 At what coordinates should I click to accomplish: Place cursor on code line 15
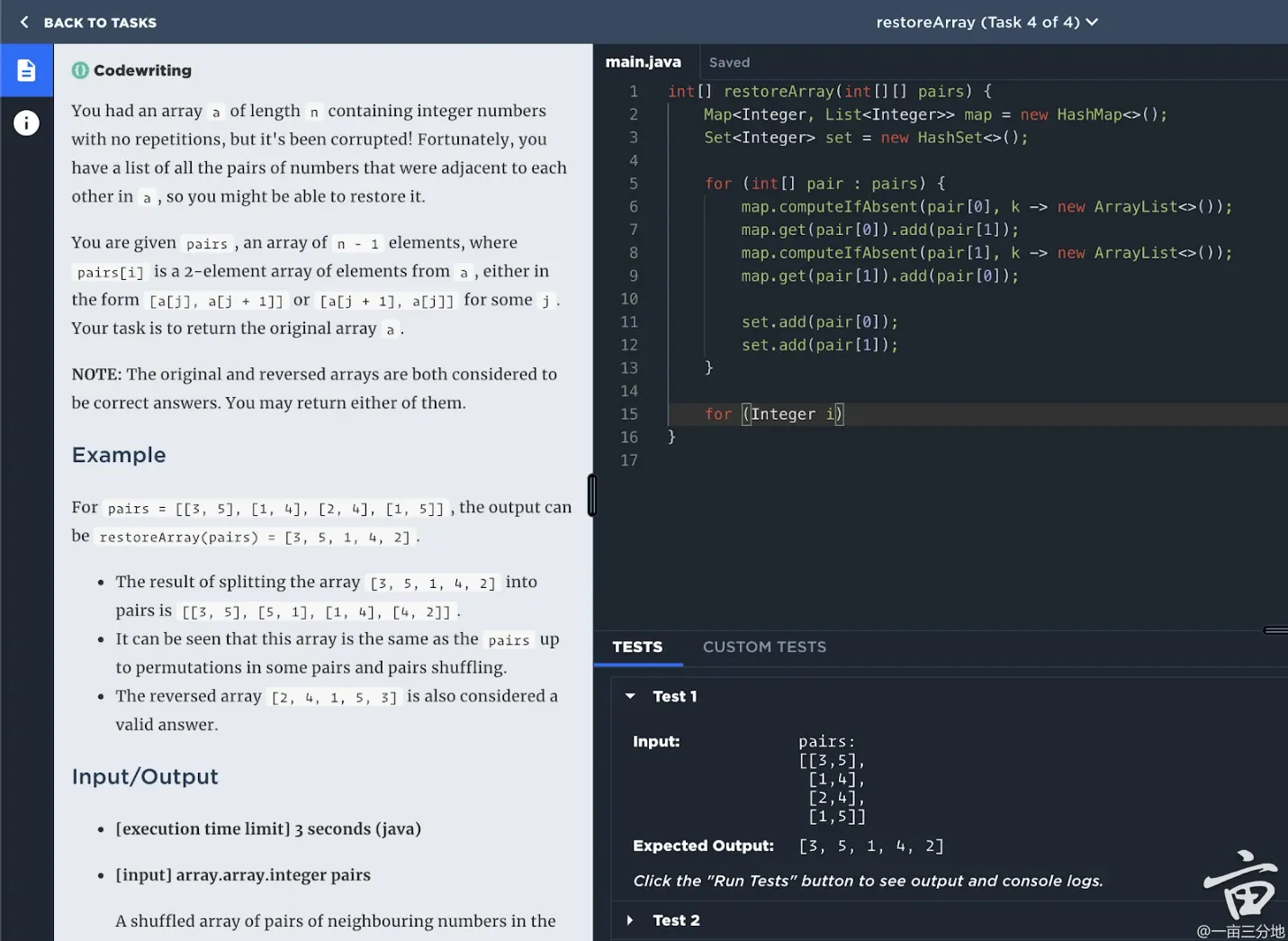click(x=977, y=414)
